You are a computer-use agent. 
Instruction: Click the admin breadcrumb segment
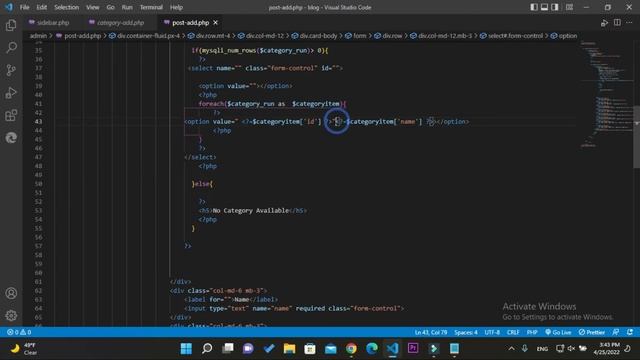point(38,36)
